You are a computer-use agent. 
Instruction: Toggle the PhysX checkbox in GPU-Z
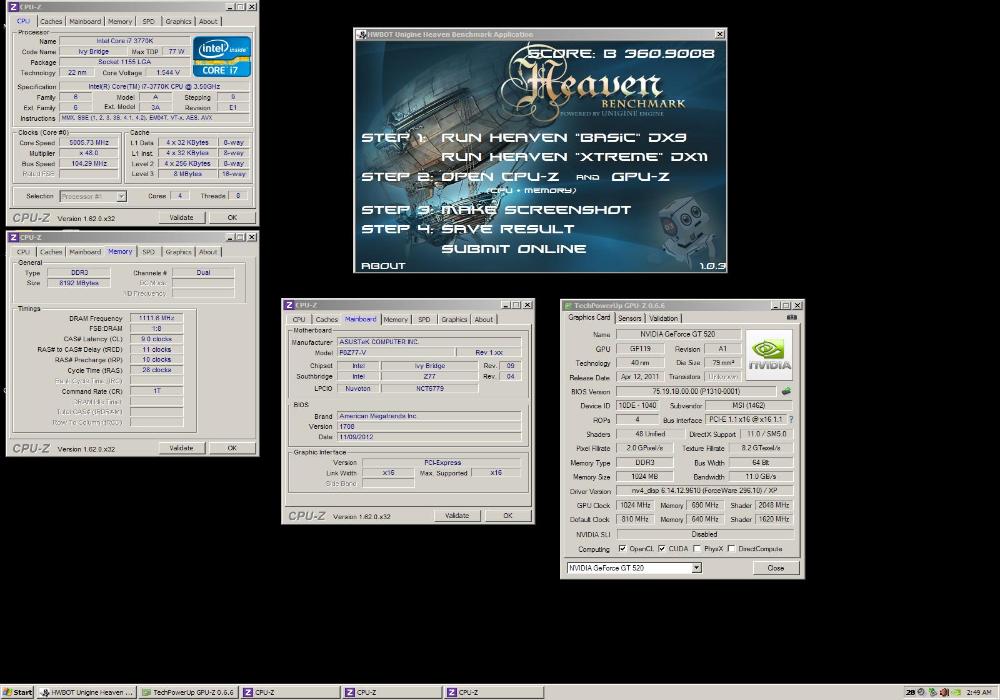697,548
